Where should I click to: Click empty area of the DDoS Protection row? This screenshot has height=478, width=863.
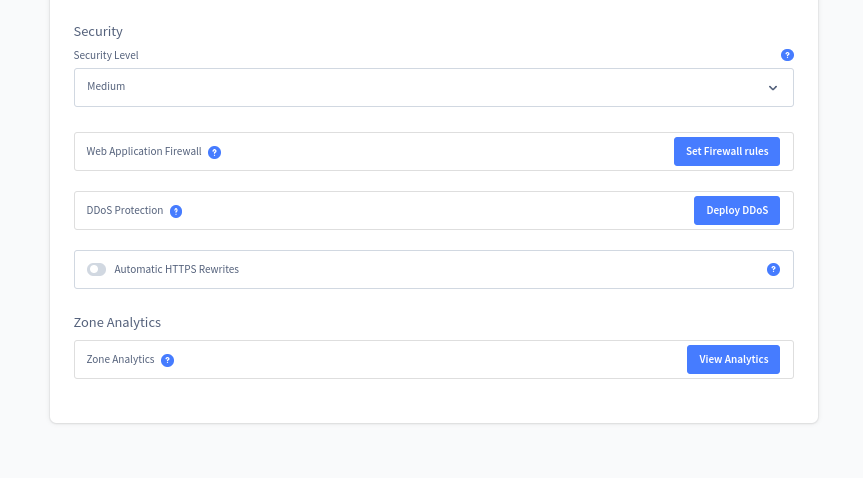(x=435, y=210)
